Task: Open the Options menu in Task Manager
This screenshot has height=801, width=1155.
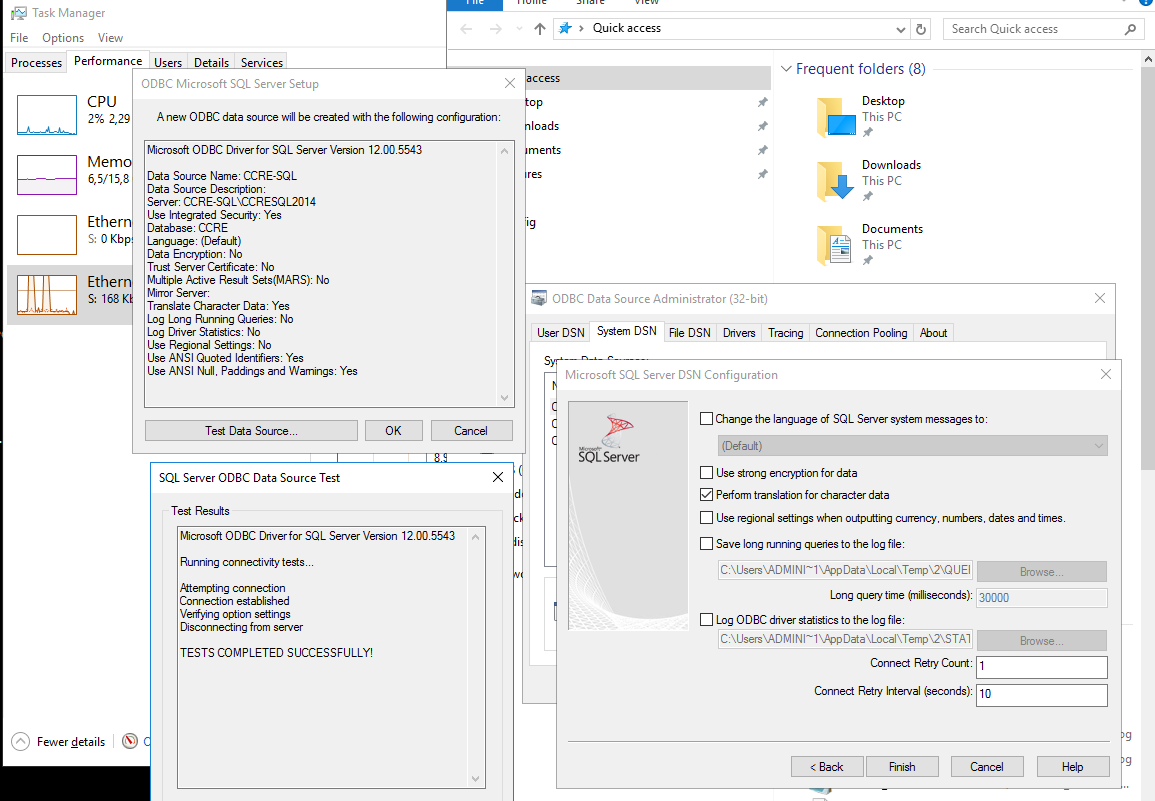Action: (x=63, y=38)
